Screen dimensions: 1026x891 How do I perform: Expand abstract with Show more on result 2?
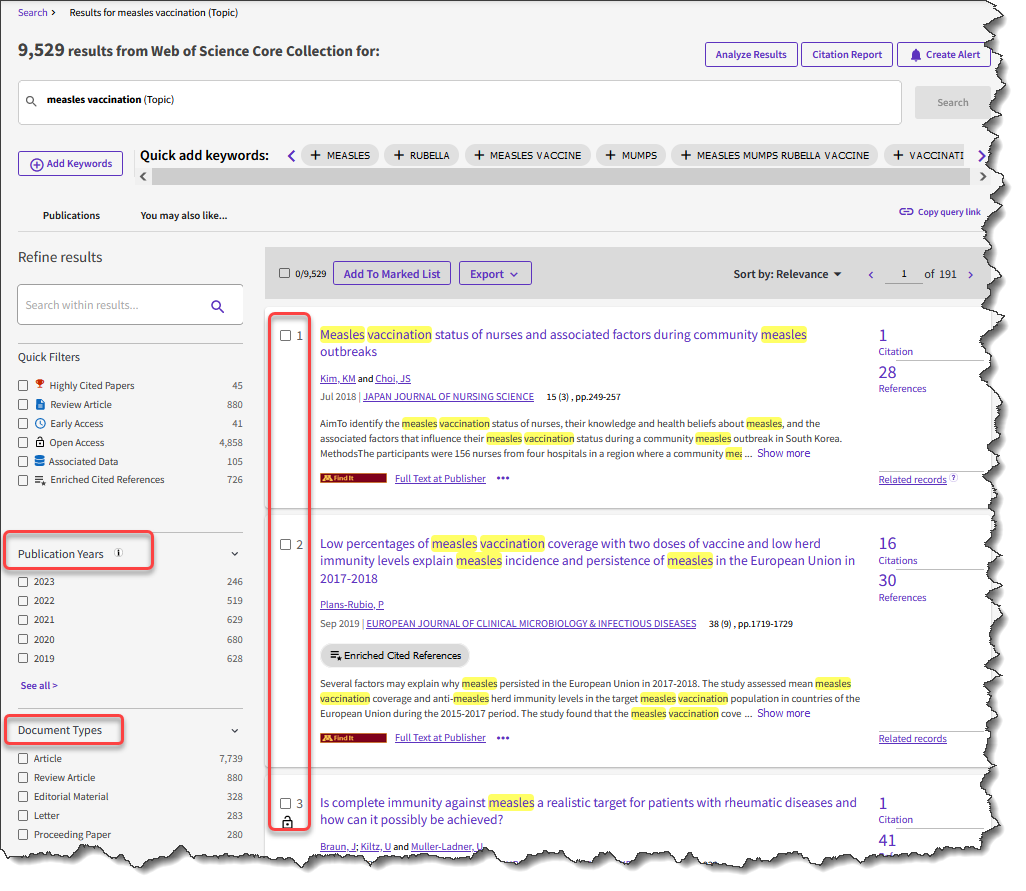point(783,714)
